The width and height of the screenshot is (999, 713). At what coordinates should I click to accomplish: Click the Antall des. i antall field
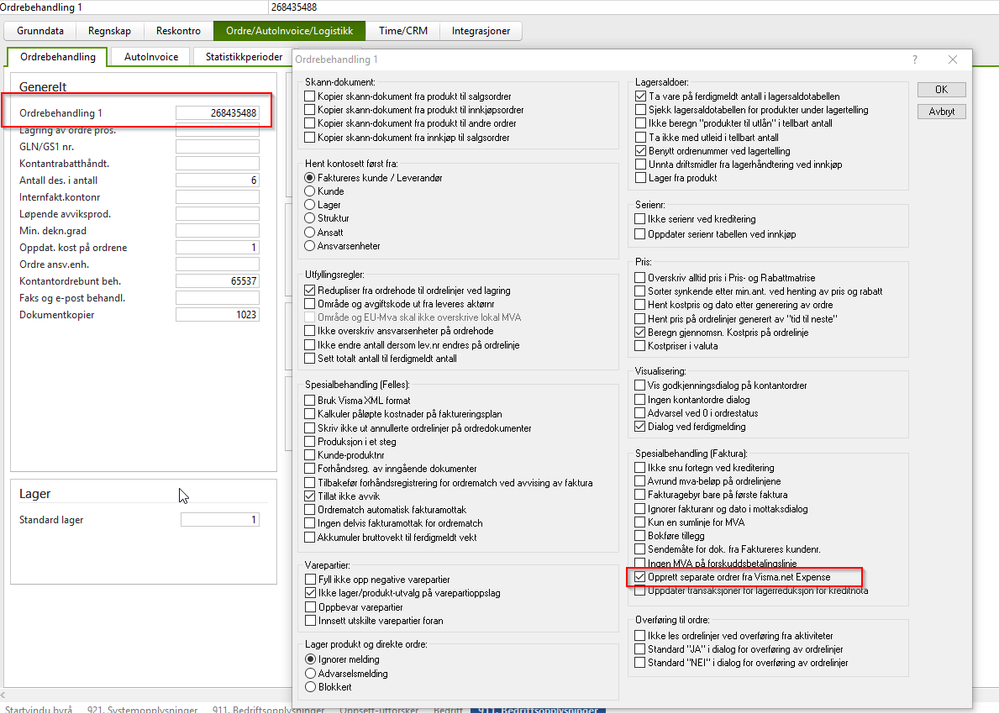(x=217, y=180)
